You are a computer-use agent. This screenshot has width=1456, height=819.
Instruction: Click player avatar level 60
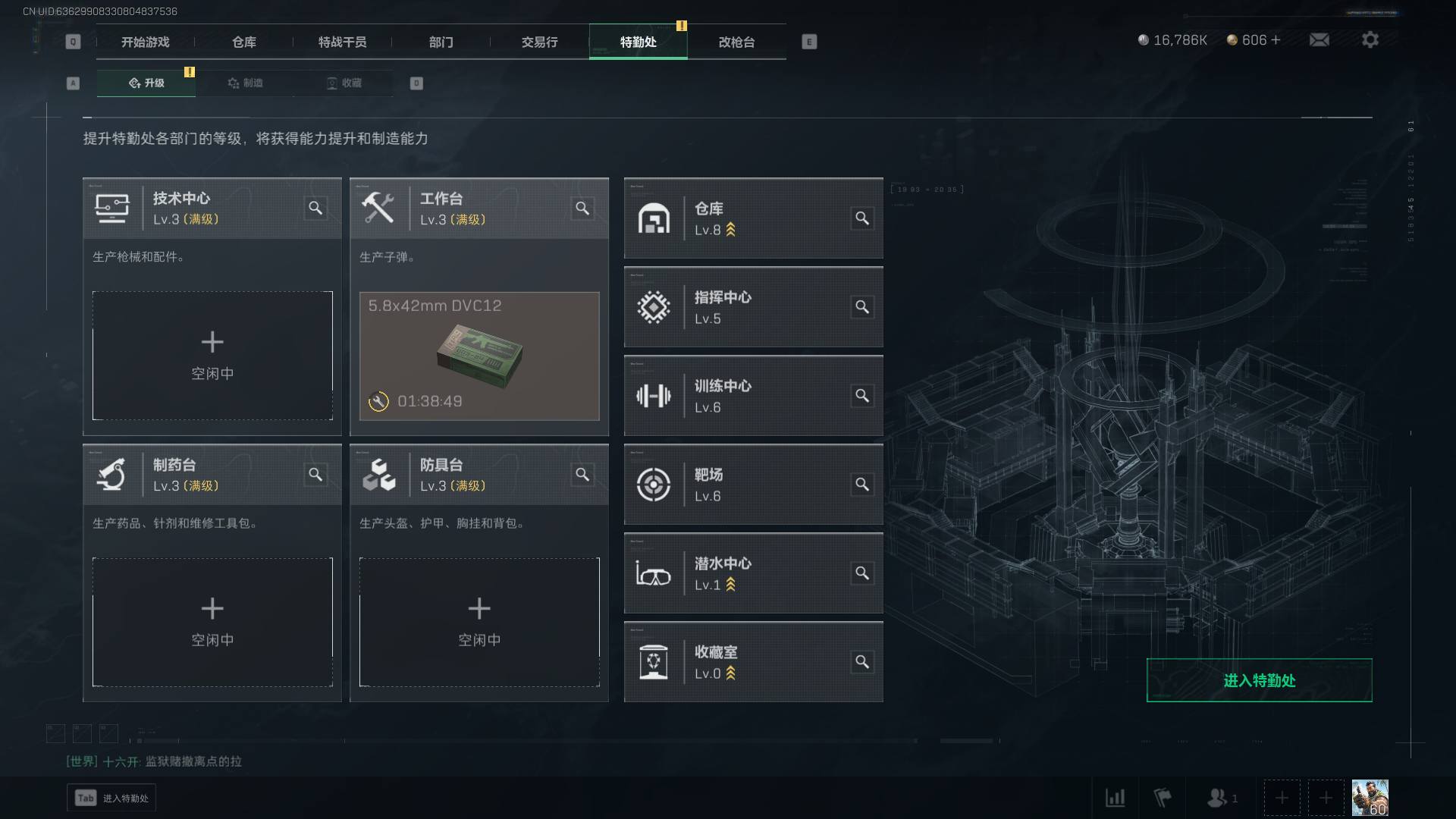1370,798
